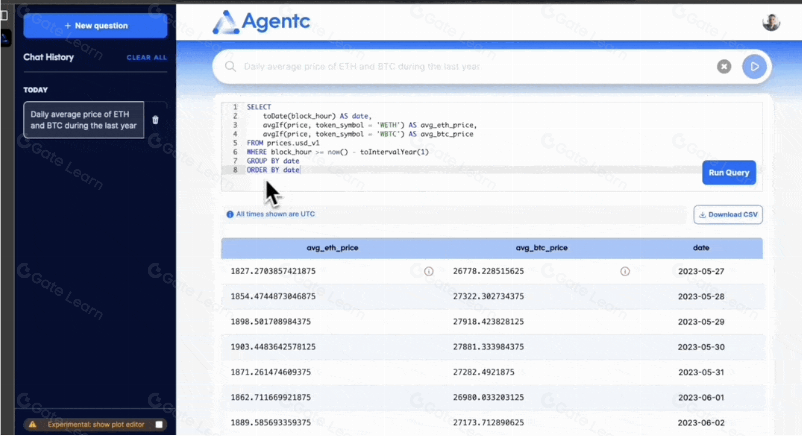Select date cell 2023-05-31
Viewport: 802px width, 436px height.
(x=701, y=372)
